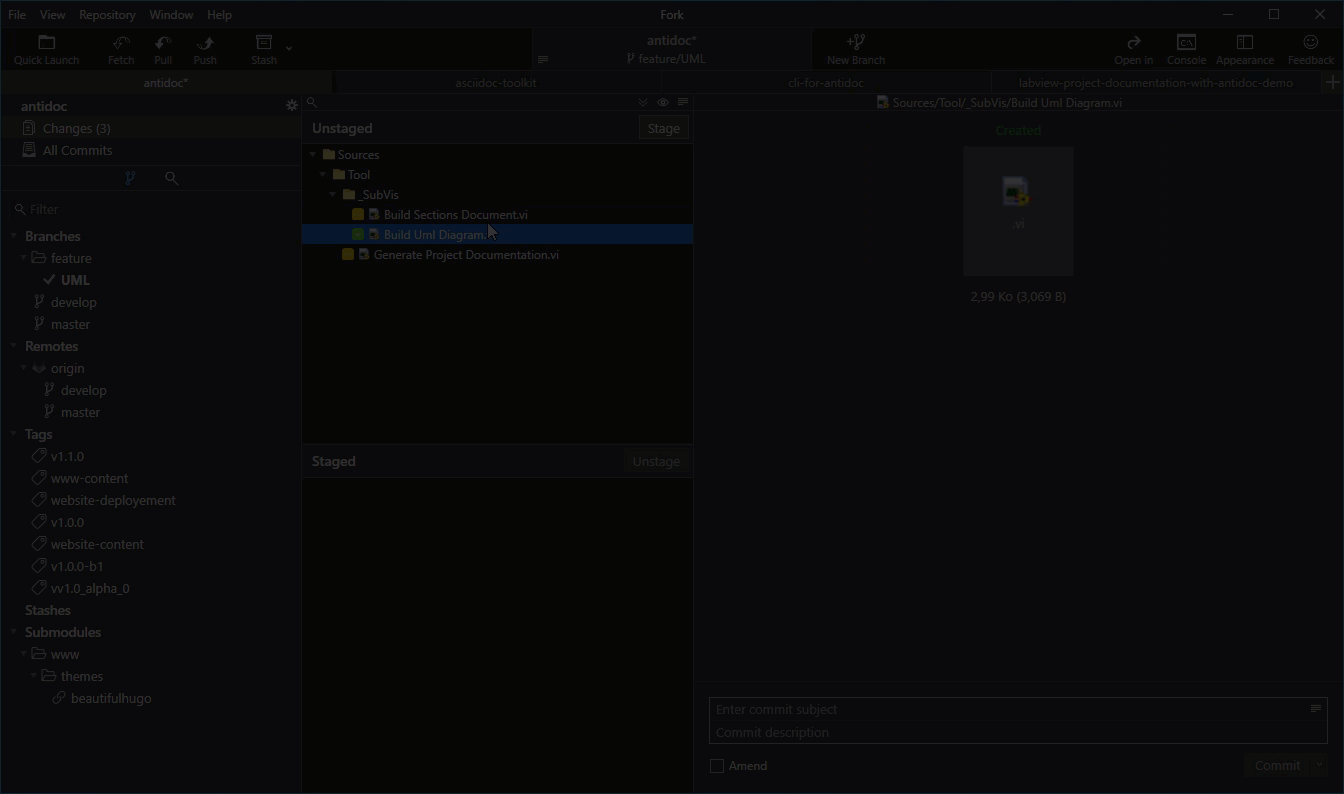Collapse the Remotes section

(14, 346)
